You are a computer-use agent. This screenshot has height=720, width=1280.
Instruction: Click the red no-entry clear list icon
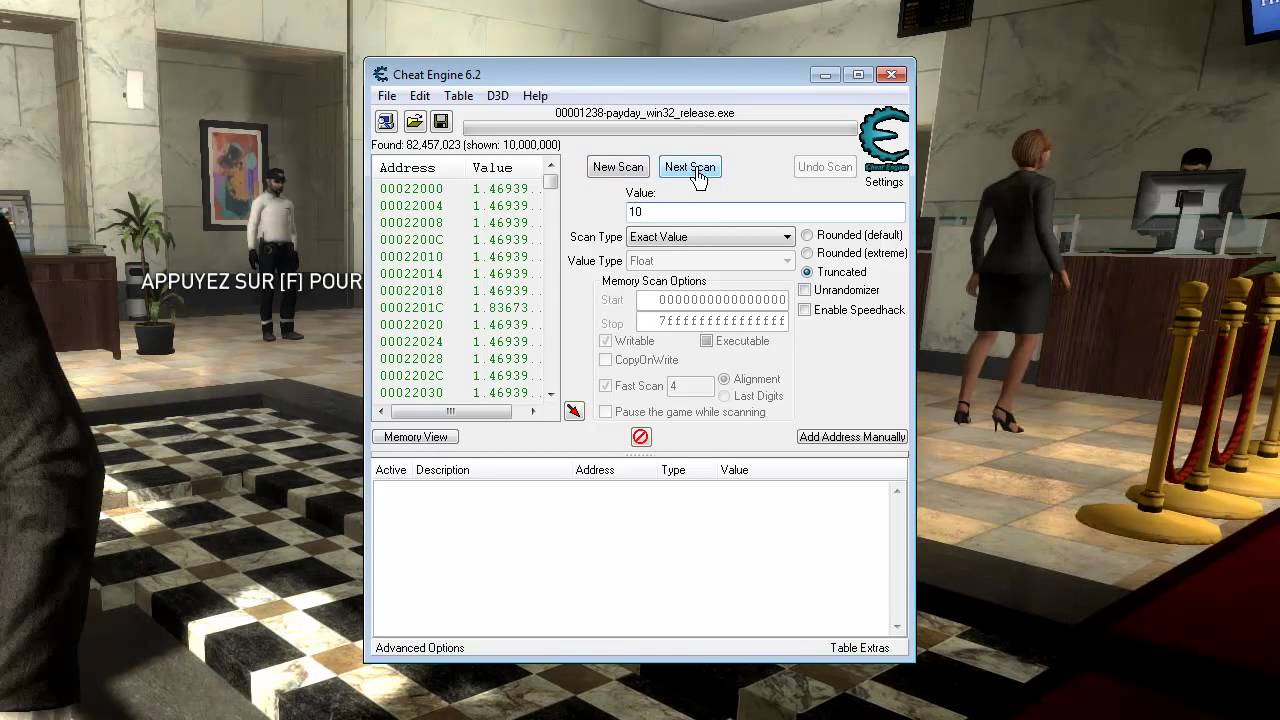pos(641,437)
